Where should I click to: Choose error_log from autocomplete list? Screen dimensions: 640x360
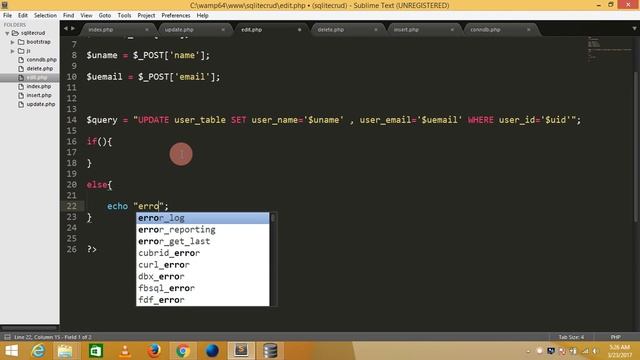(x=202, y=218)
